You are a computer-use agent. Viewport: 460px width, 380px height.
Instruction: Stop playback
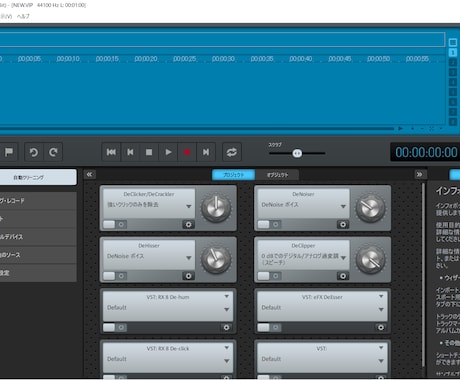click(149, 152)
